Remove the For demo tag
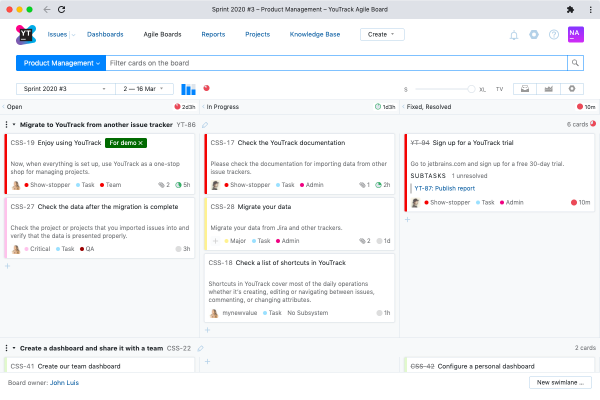 pyautogui.click(x=140, y=143)
